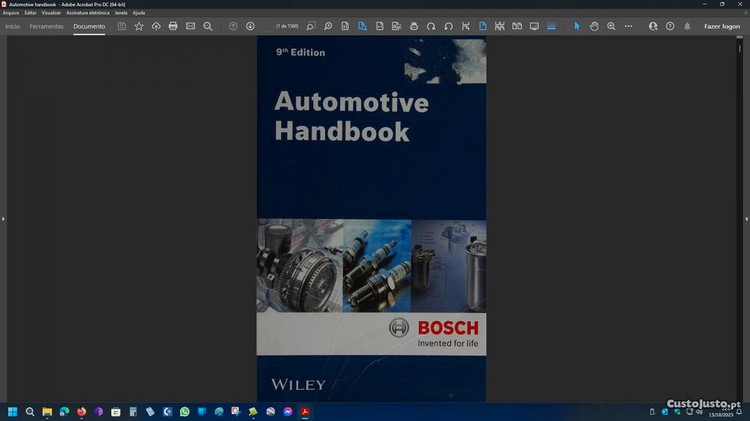Viewport: 750px width, 421px height.
Task: Switch to the Início tab
Action: 13,26
